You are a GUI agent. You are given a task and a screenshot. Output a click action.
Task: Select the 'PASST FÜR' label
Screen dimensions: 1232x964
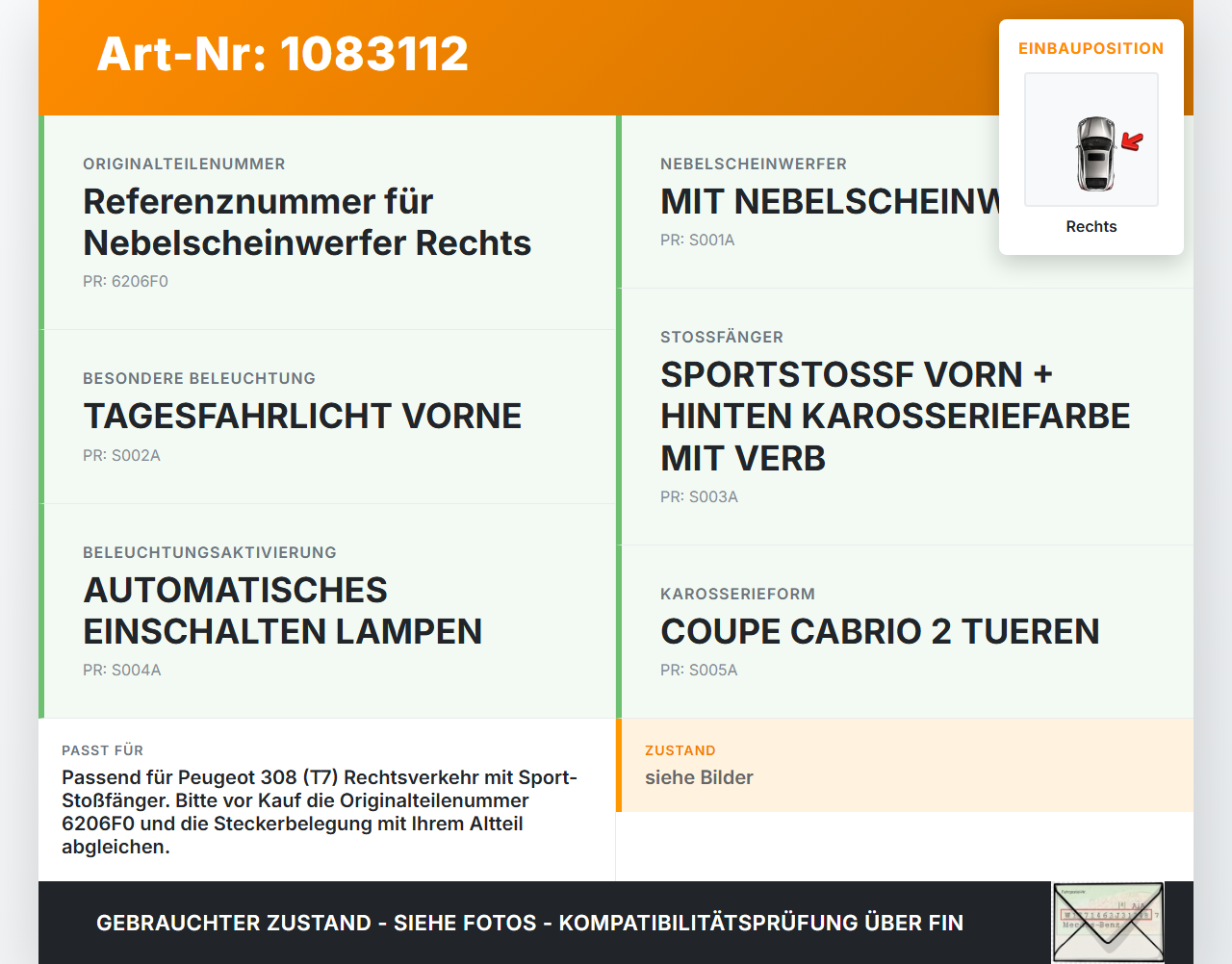(x=102, y=750)
